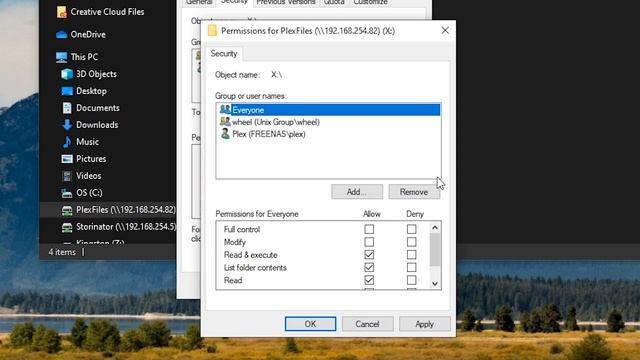Click the permissions list scroll up arrow
Viewport: 640px width, 360px height.
[x=435, y=228]
